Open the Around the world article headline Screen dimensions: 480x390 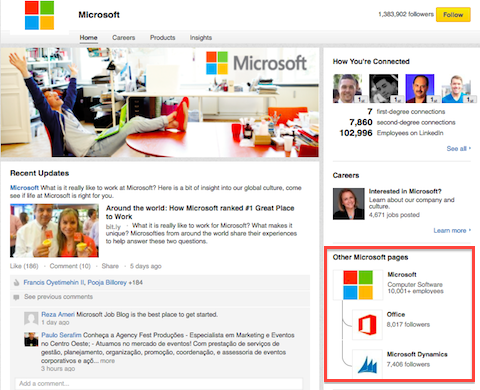200,212
